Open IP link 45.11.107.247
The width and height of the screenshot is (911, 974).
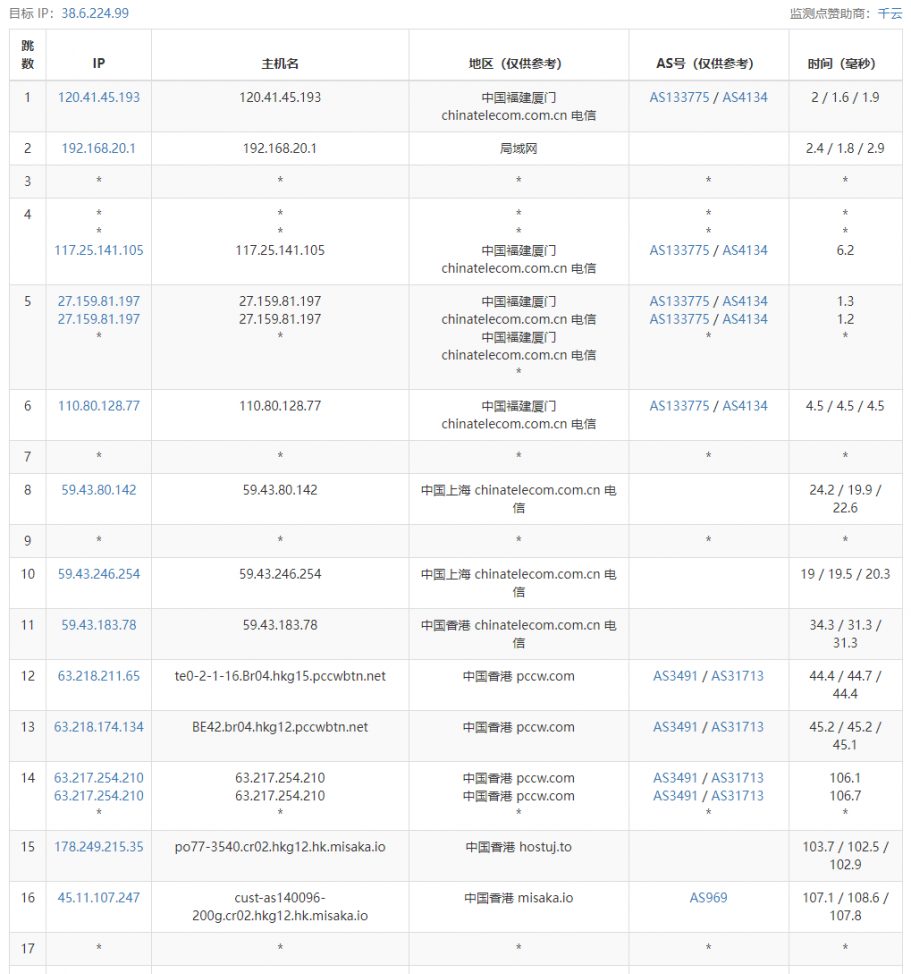click(99, 897)
